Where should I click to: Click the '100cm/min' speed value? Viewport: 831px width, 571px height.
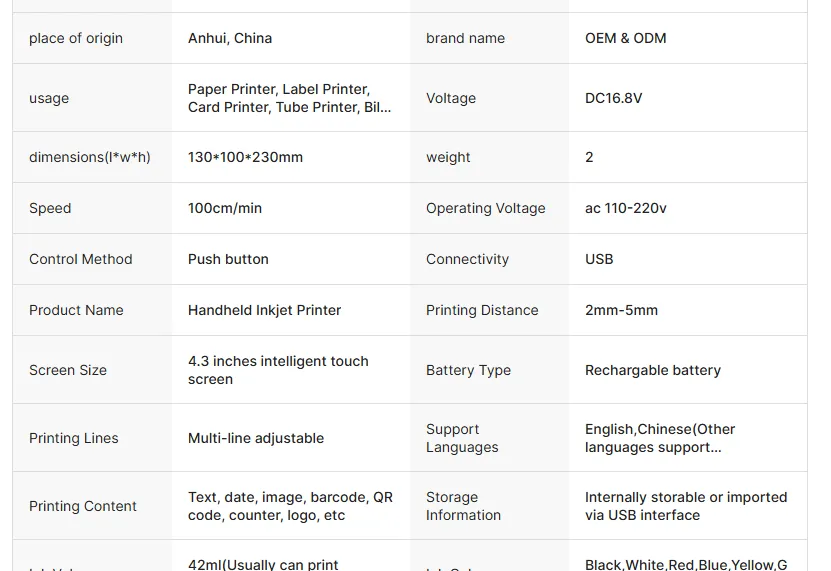pos(225,208)
